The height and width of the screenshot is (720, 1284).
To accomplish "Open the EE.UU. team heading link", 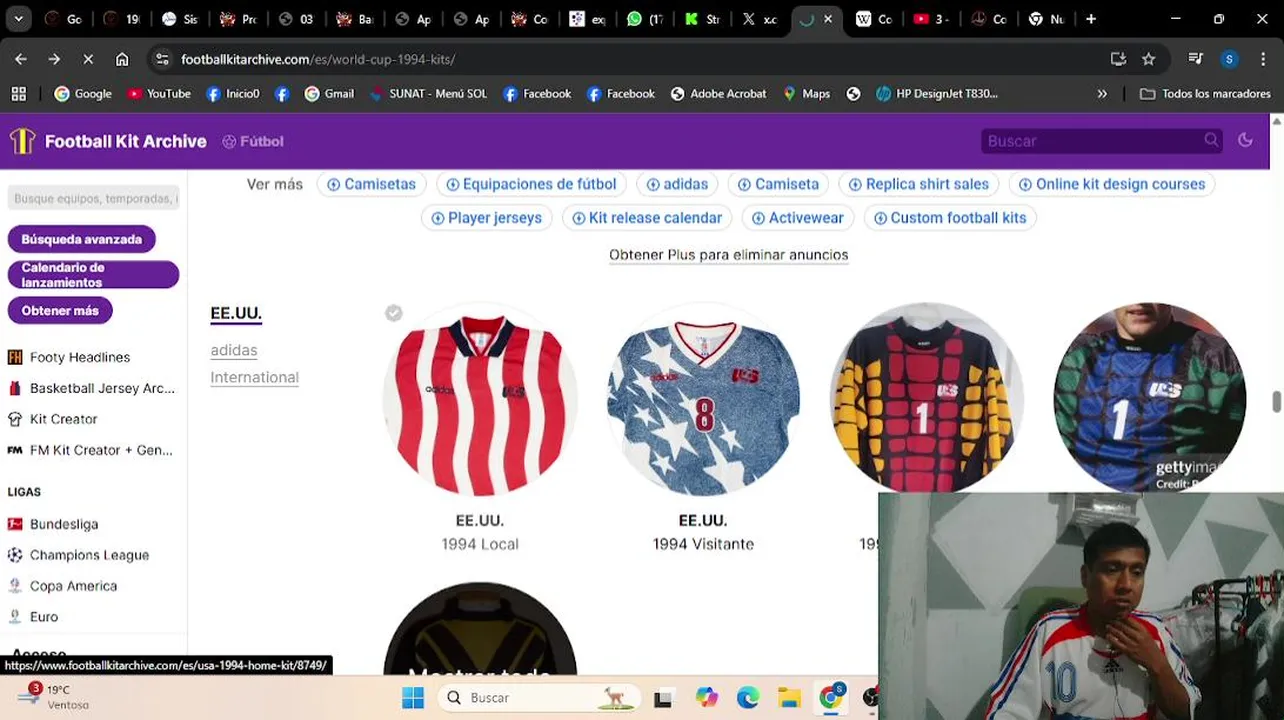I will (x=236, y=313).
